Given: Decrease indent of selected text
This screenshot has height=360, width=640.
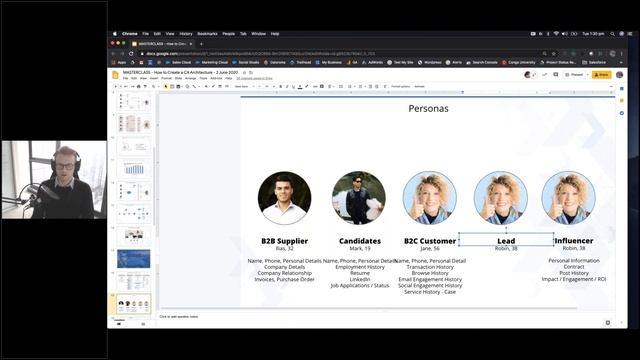Looking at the screenshot, I should (x=370, y=87).
